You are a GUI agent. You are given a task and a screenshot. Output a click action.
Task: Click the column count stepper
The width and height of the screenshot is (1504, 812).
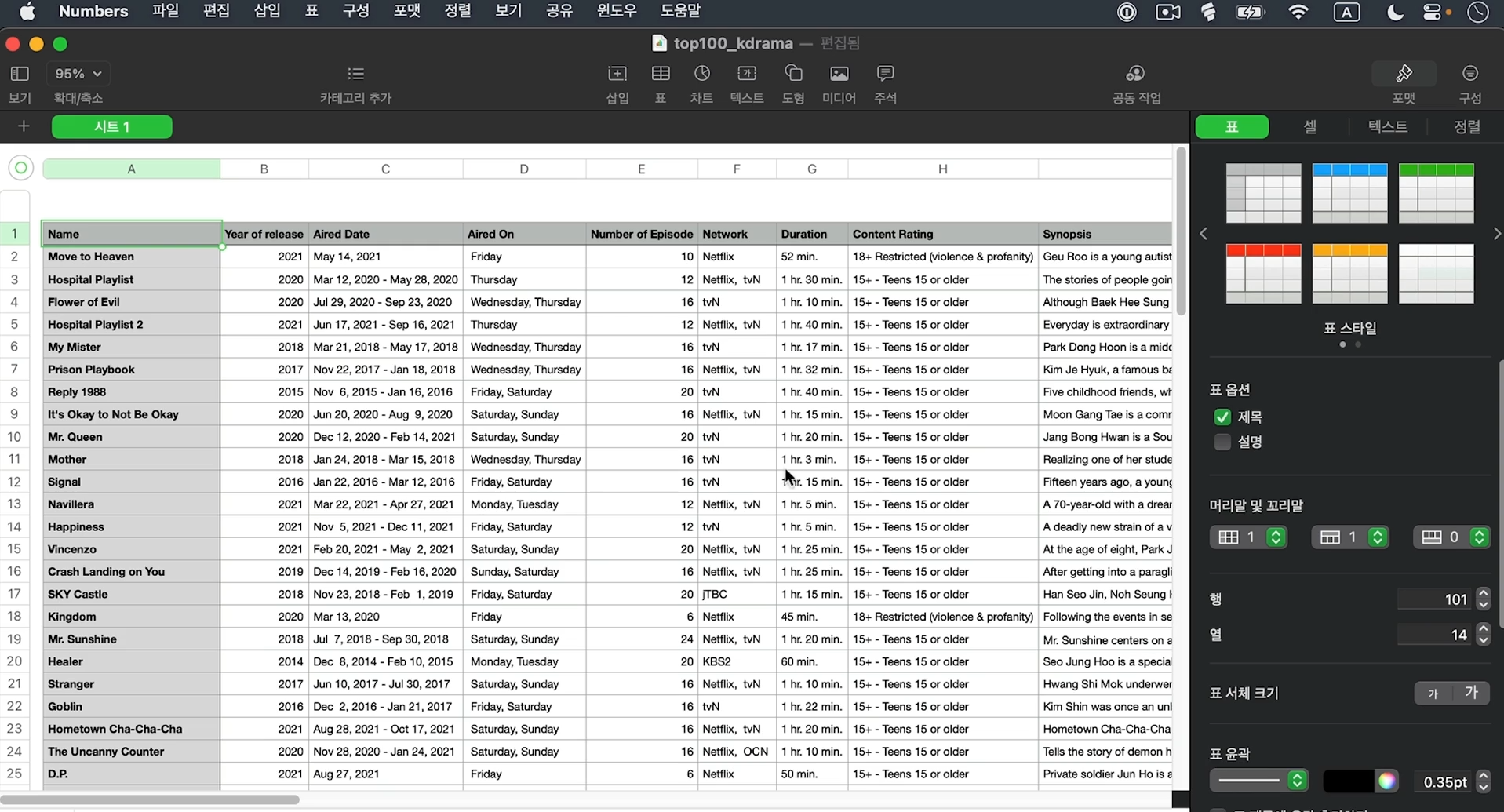click(1483, 634)
